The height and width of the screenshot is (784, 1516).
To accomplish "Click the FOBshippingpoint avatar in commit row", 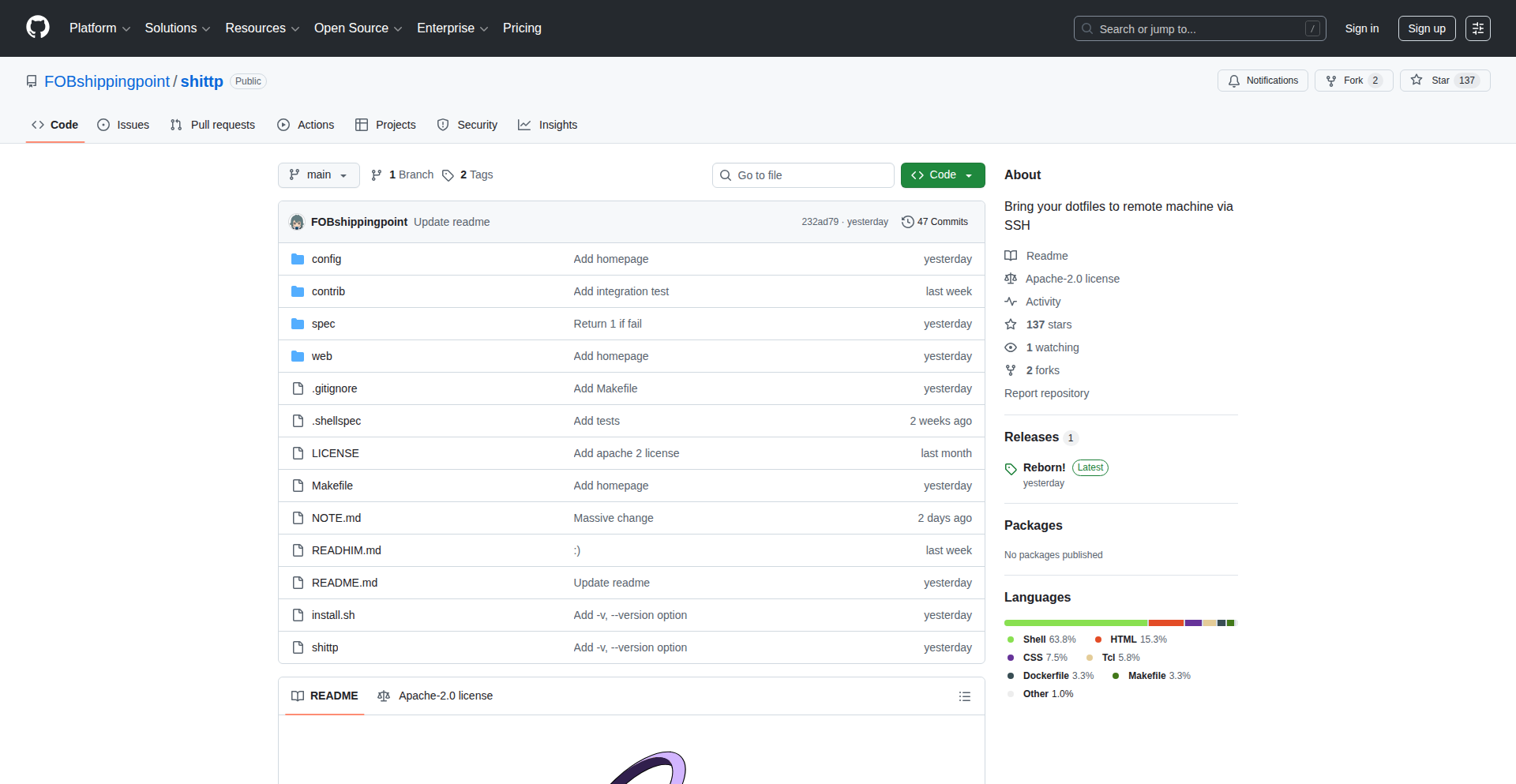I will click(297, 222).
